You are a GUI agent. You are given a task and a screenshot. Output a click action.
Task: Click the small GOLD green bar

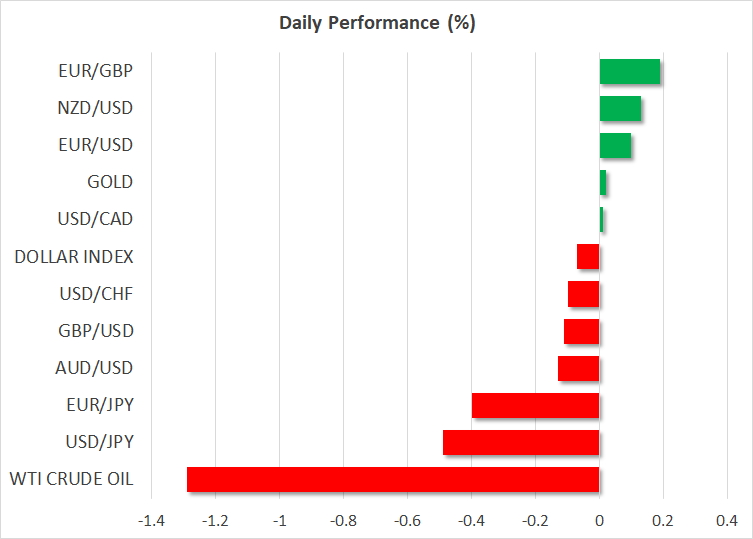(603, 183)
